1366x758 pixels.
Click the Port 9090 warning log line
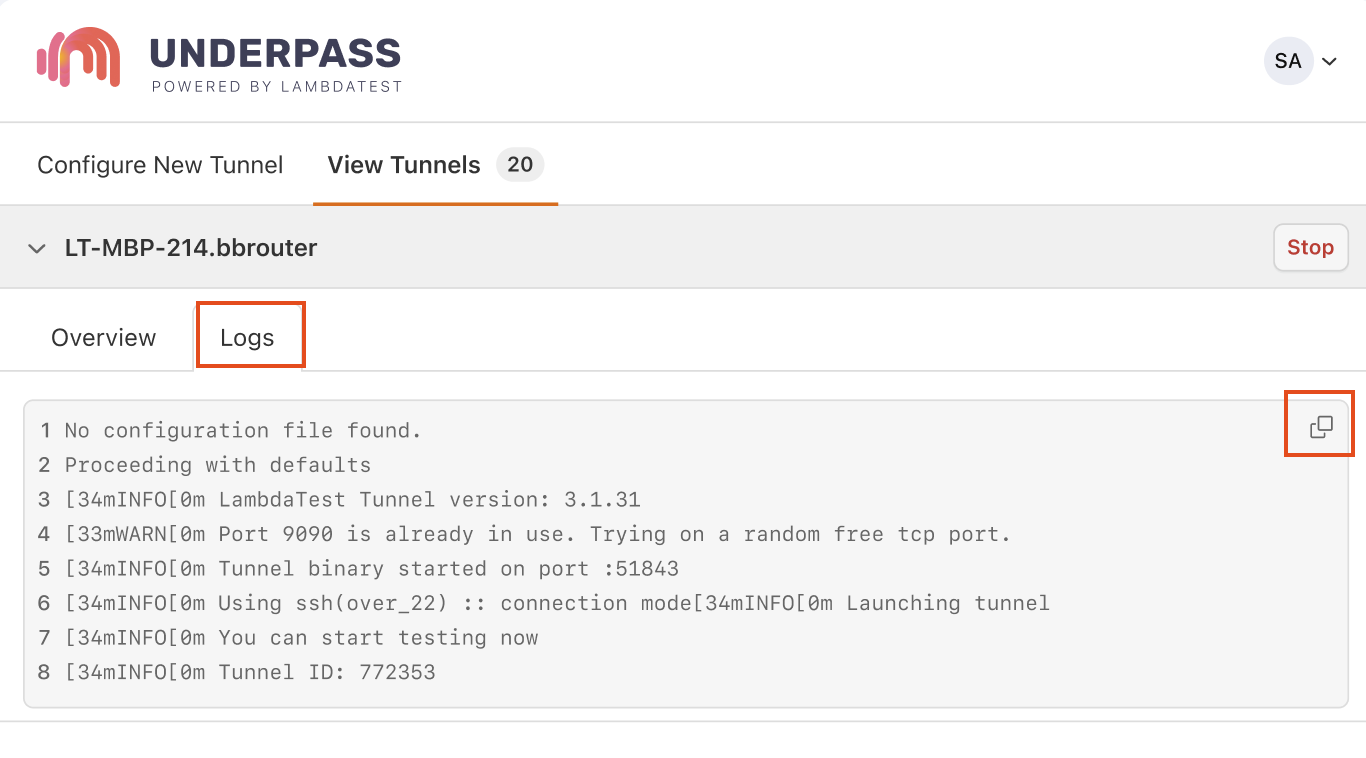click(538, 534)
